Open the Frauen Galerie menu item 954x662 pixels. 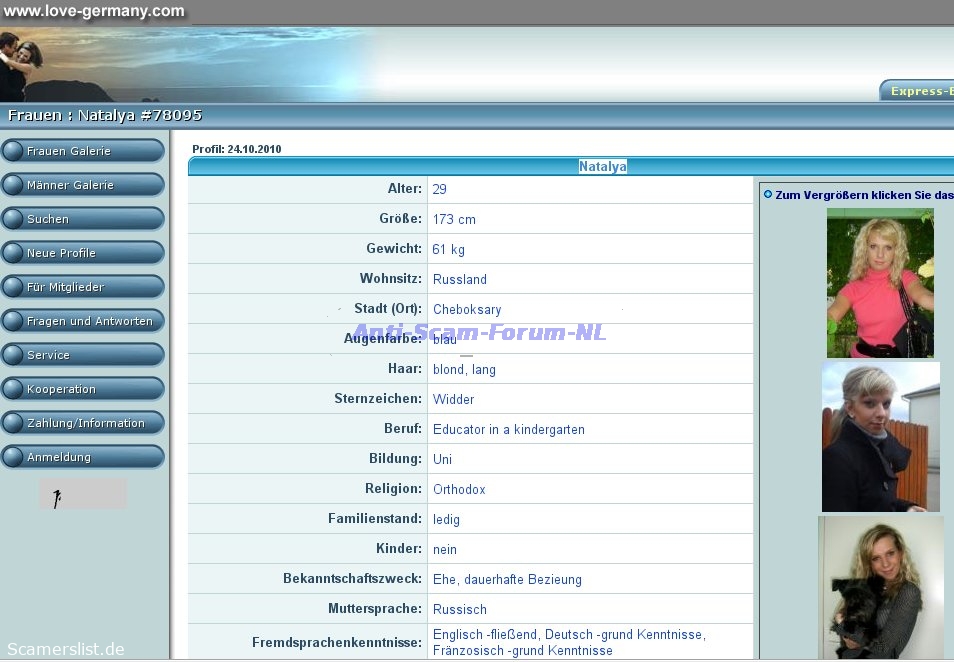coord(82,151)
